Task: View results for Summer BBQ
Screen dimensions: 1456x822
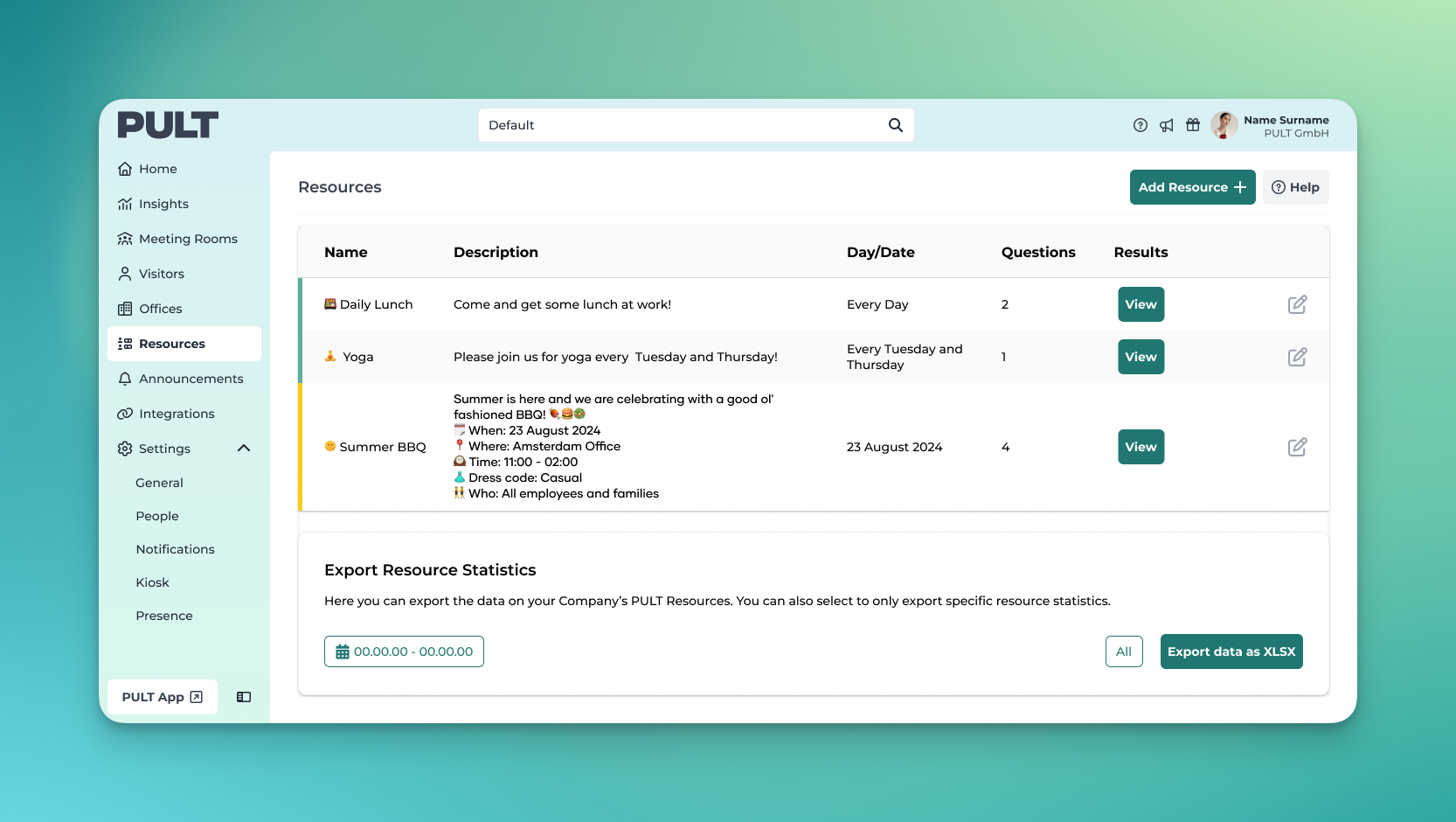Action: (x=1141, y=447)
